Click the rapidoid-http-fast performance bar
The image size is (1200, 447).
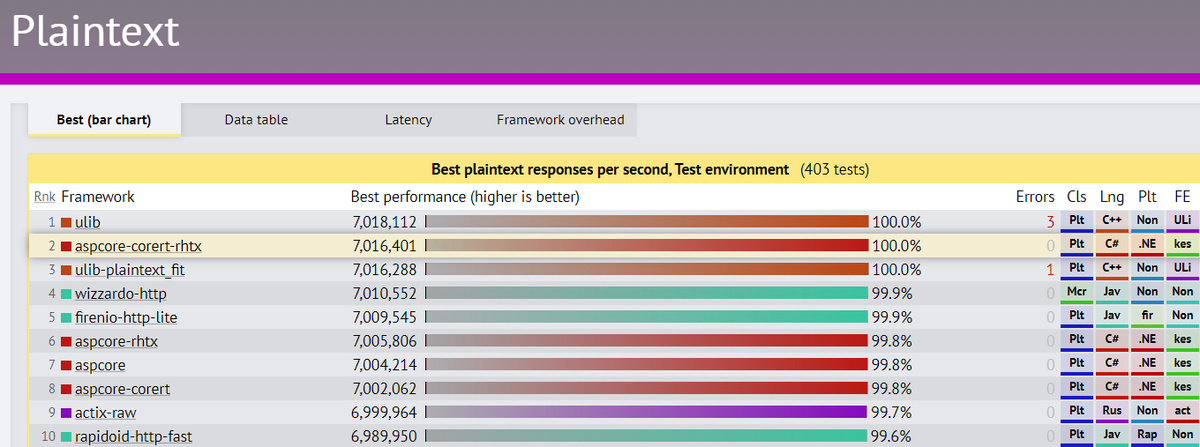click(646, 437)
